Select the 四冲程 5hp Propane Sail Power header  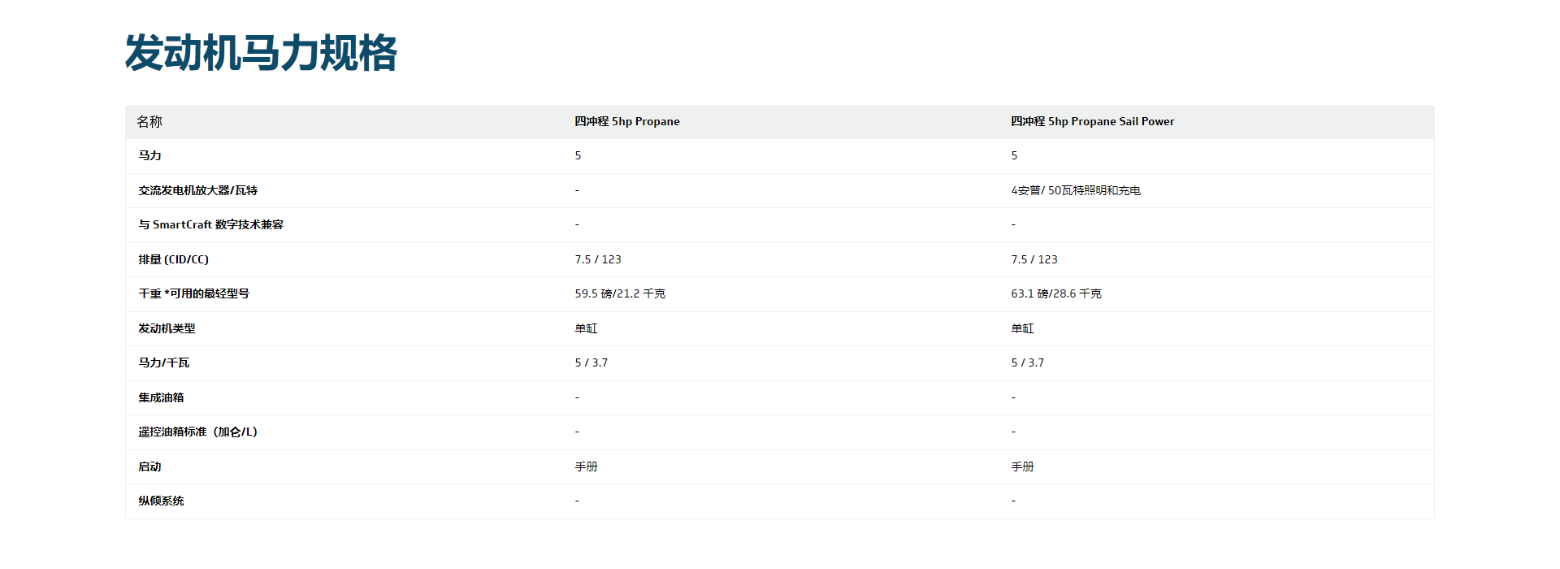(x=1092, y=122)
